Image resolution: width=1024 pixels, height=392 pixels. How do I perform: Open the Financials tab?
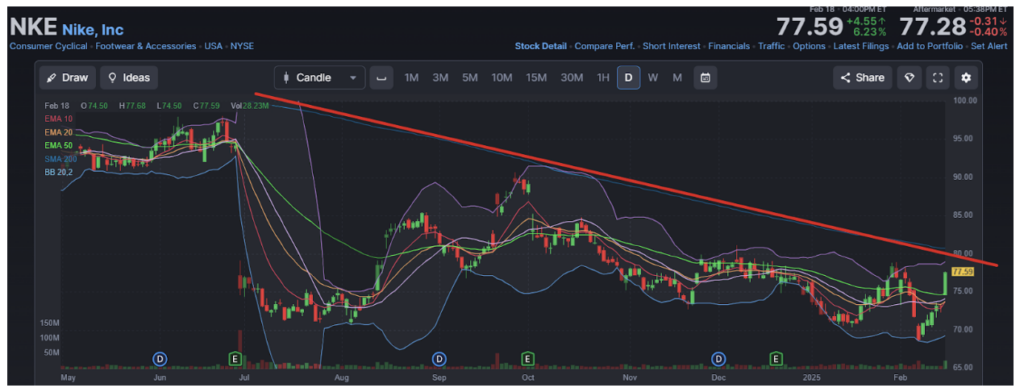(x=729, y=46)
